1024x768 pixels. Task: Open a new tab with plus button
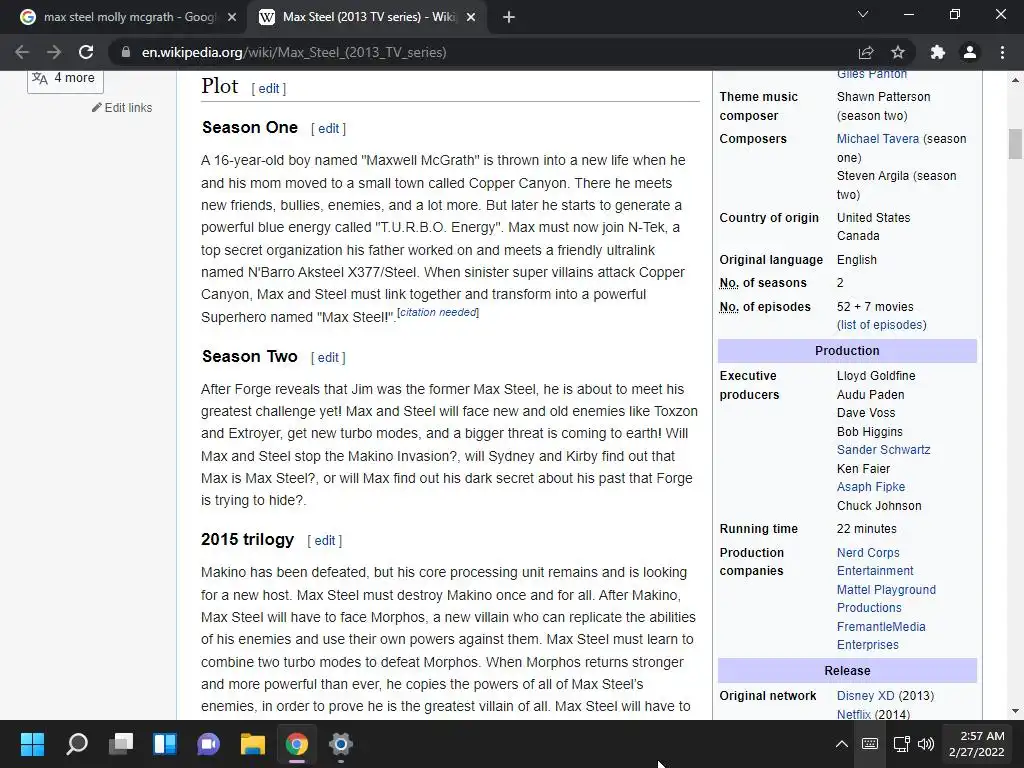pos(509,17)
